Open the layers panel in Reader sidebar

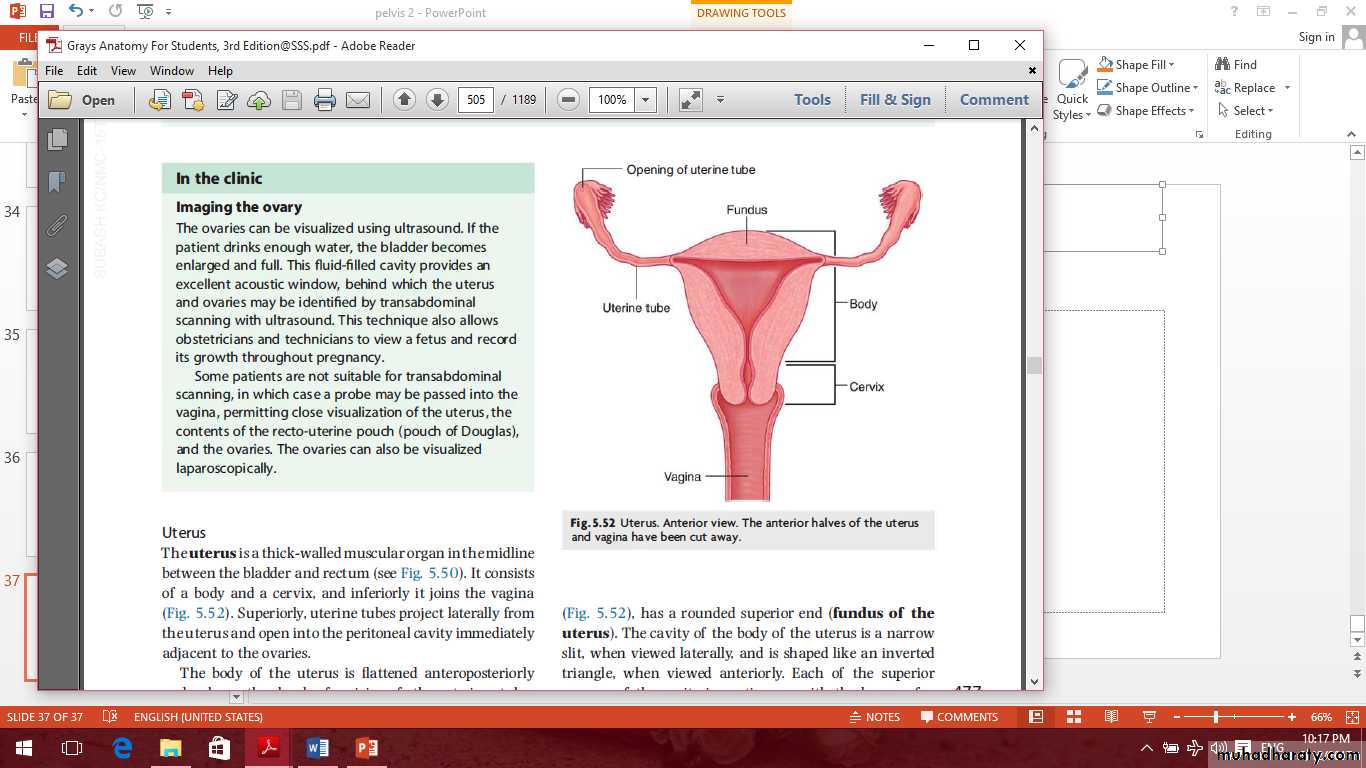point(57,268)
